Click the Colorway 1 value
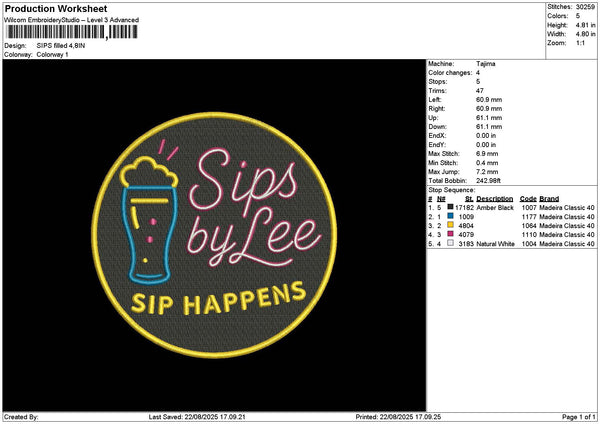Image resolution: width=600 pixels, height=424 pixels. tap(52, 55)
